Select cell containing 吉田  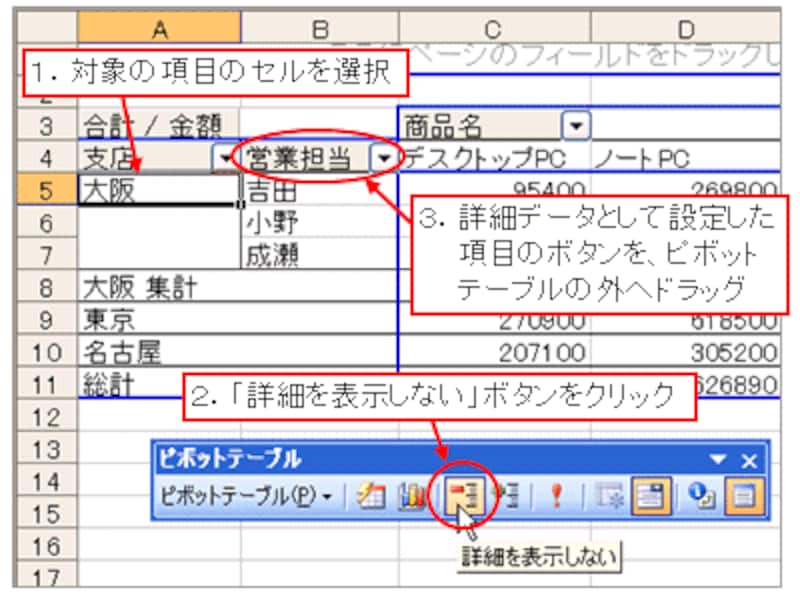[x=319, y=190]
